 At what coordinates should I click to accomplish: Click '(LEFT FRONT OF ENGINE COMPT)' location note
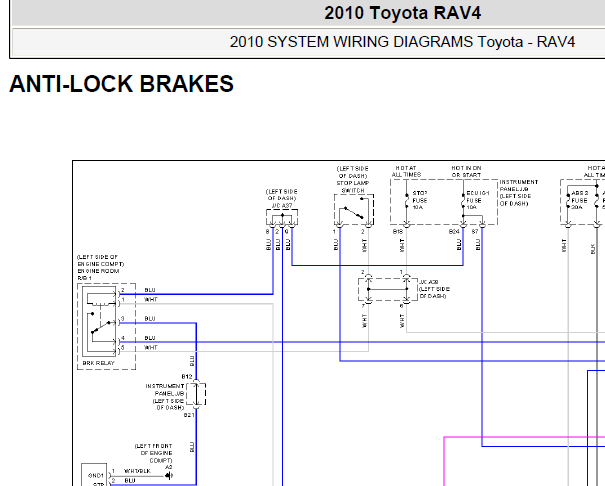[153, 453]
